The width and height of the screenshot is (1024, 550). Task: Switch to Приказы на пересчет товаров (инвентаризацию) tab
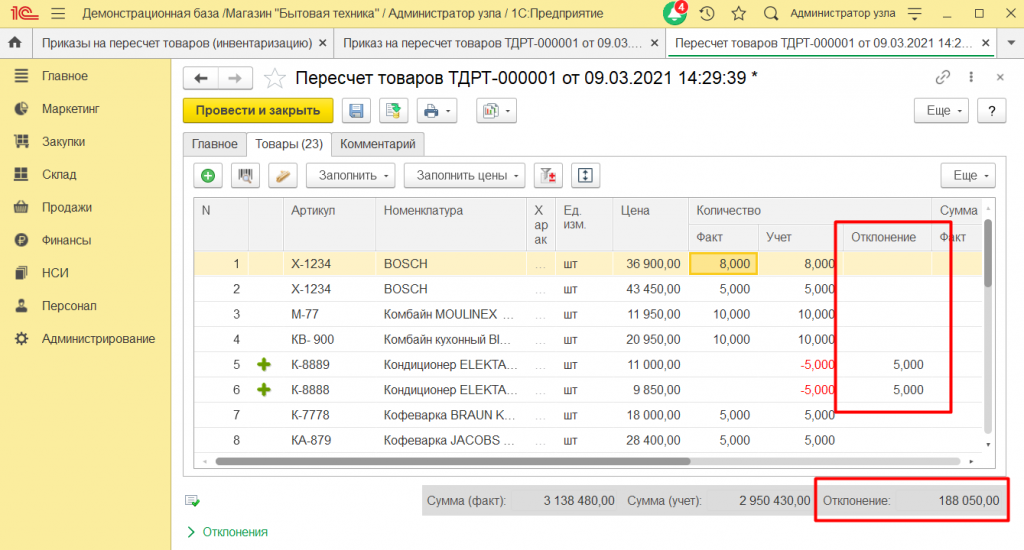[176, 43]
